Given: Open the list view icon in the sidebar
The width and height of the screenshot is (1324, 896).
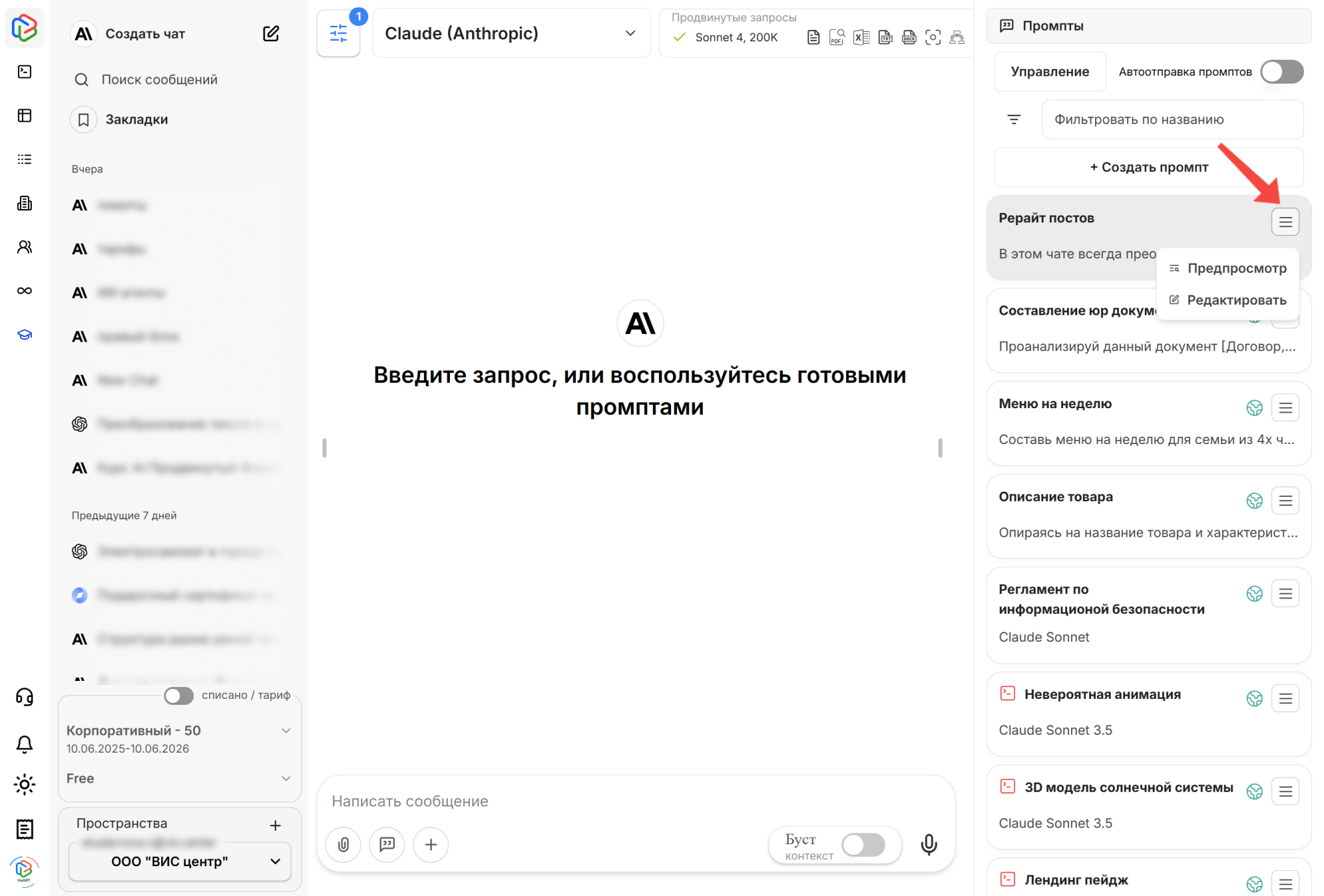Looking at the screenshot, I should (25, 159).
